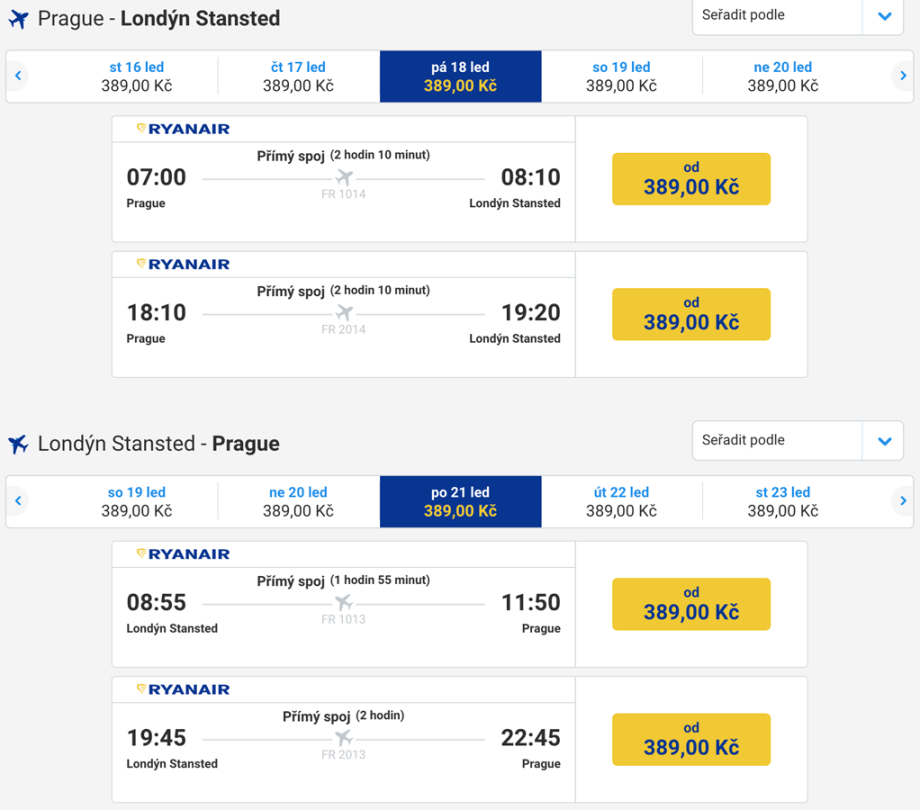Open the return Seřadit podle dropdown

coord(883,441)
